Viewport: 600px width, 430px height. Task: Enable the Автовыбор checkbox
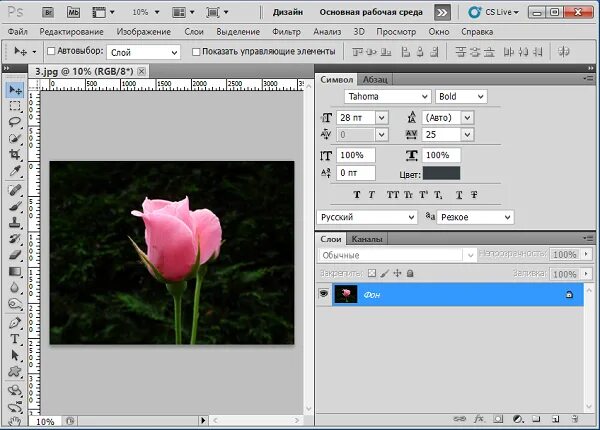(51, 51)
